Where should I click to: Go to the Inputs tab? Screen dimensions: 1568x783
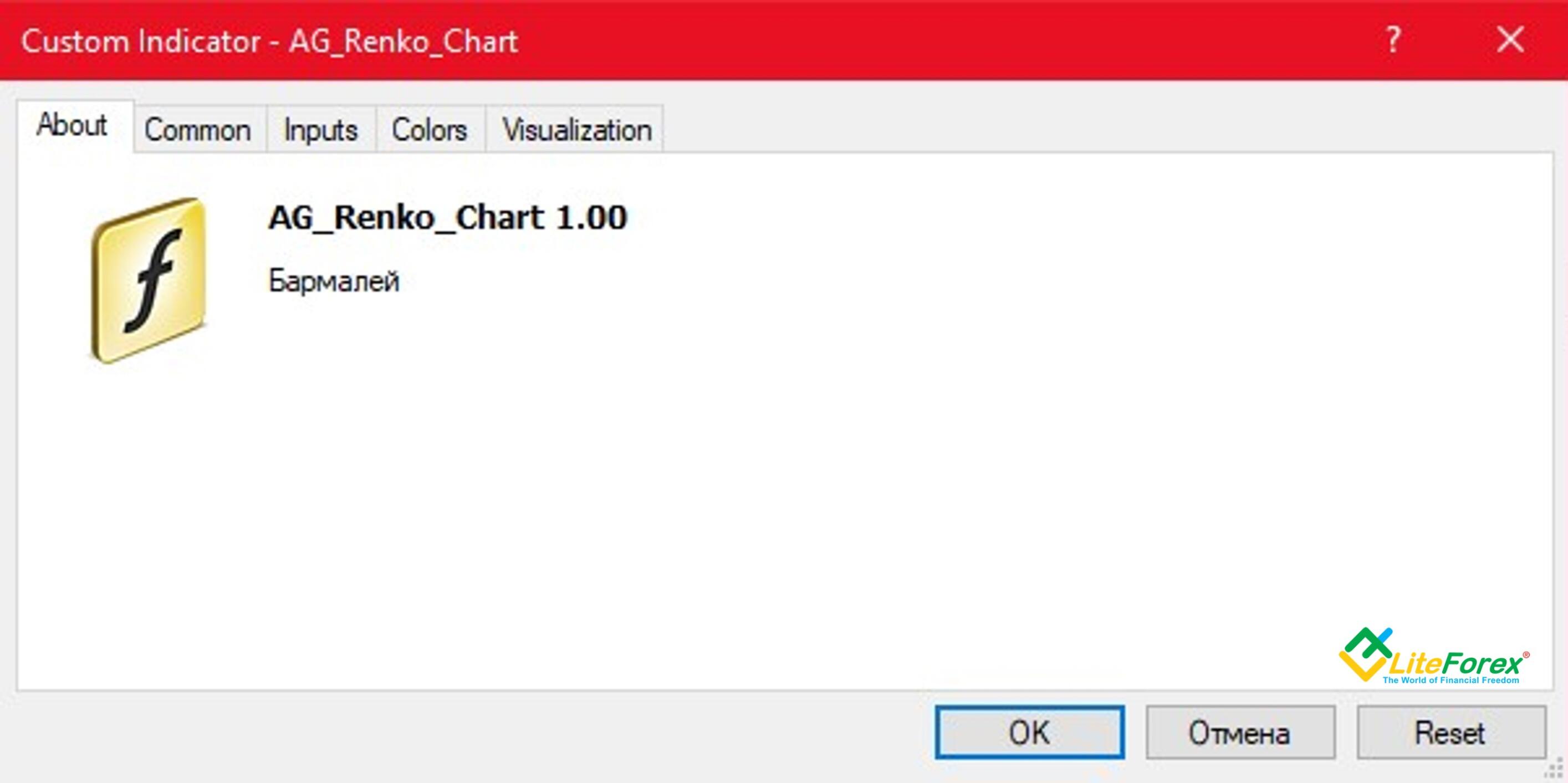click(321, 130)
